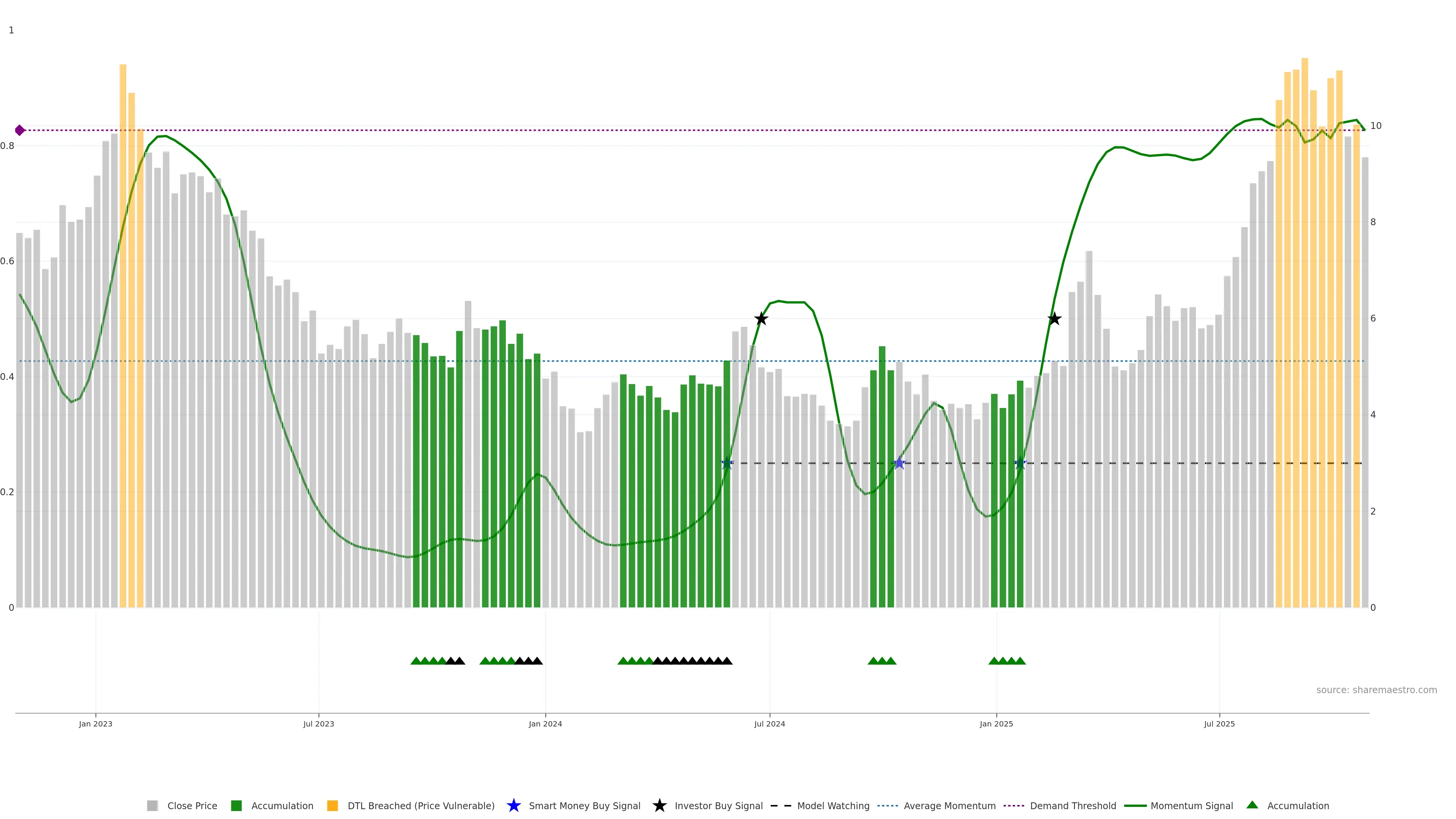Image resolution: width=1456 pixels, height=819 pixels.
Task: Click the Demand Threshold legend label
Action: [x=1073, y=806]
